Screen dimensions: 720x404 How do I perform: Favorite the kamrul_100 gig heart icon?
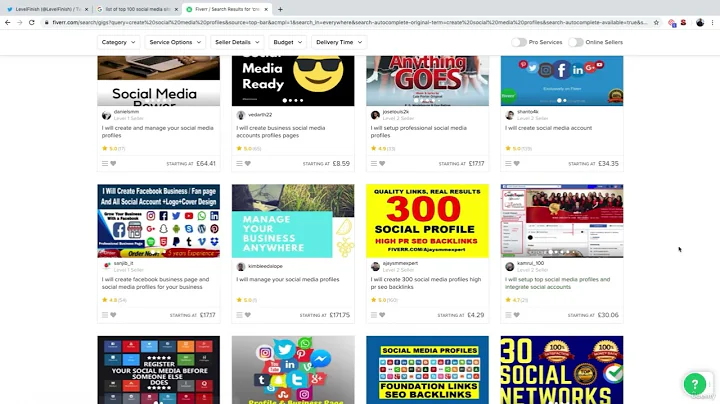(517, 315)
